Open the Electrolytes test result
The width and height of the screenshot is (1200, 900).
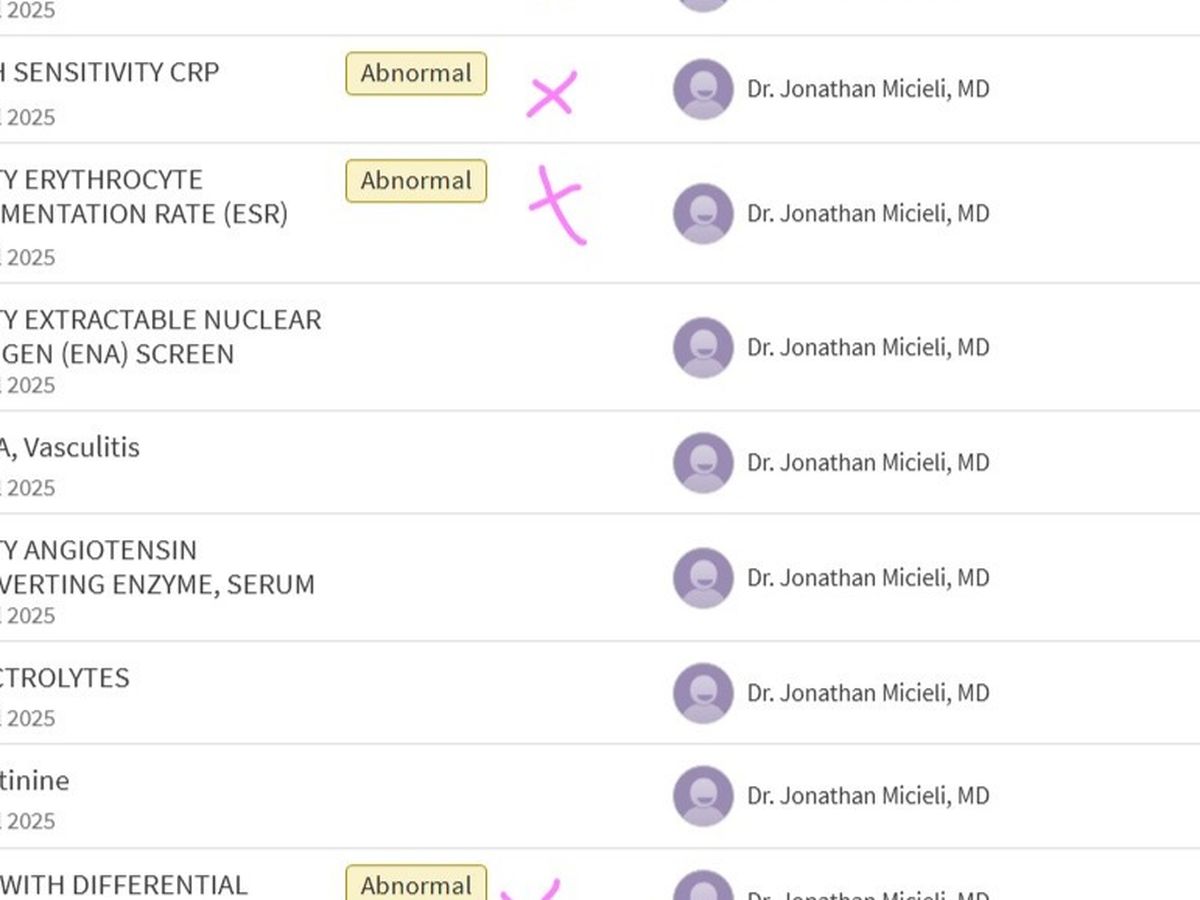click(x=65, y=678)
